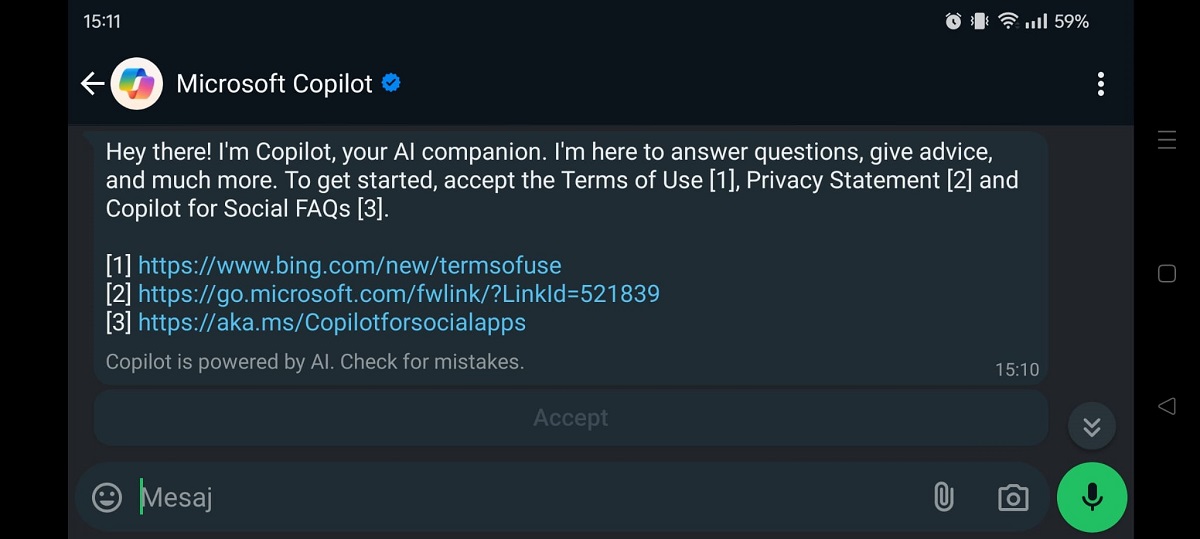
Task: Open the emoji picker
Action: point(107,497)
